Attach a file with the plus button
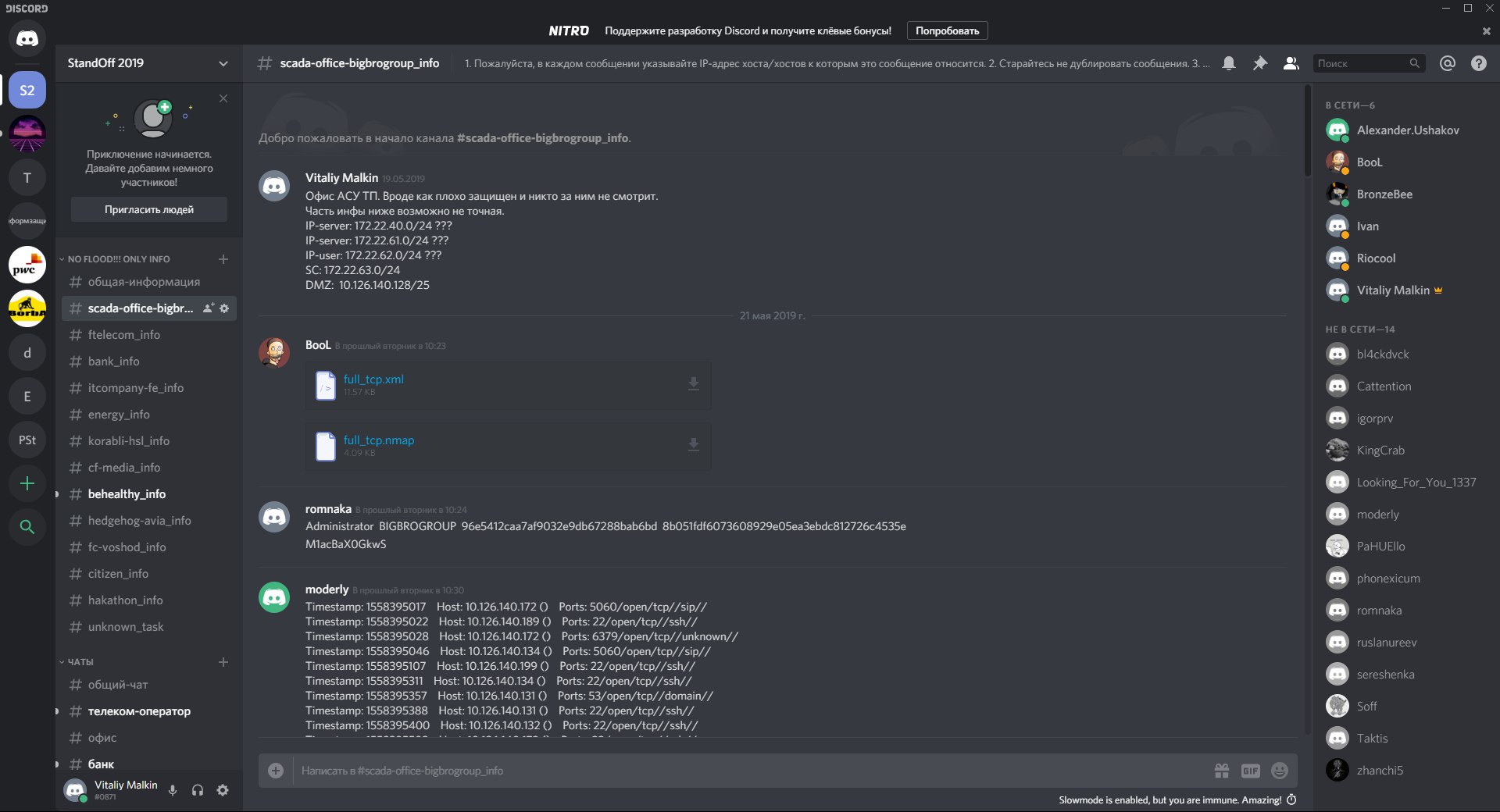This screenshot has width=1500, height=812. pos(276,771)
